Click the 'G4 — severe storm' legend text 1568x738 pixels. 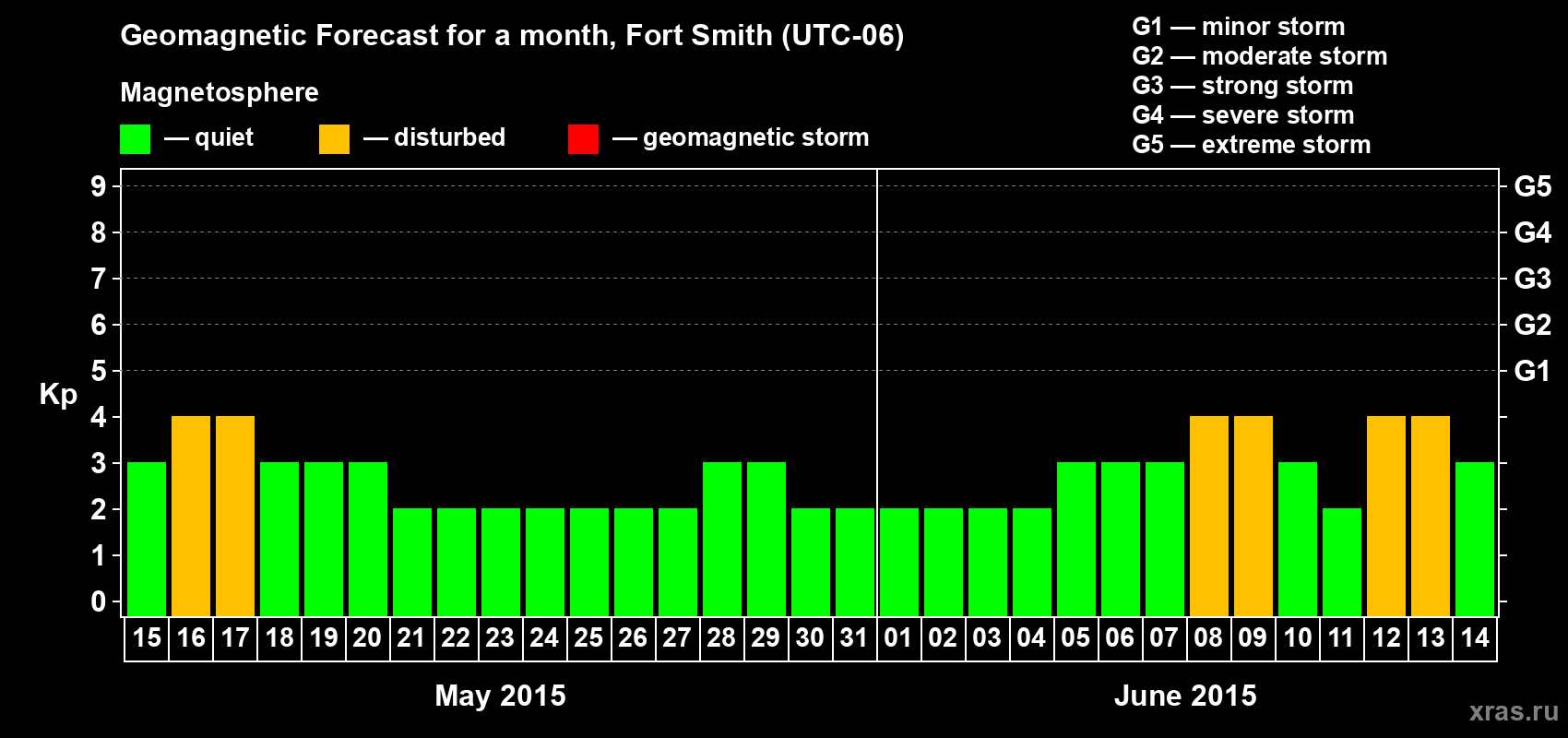tap(1242, 115)
